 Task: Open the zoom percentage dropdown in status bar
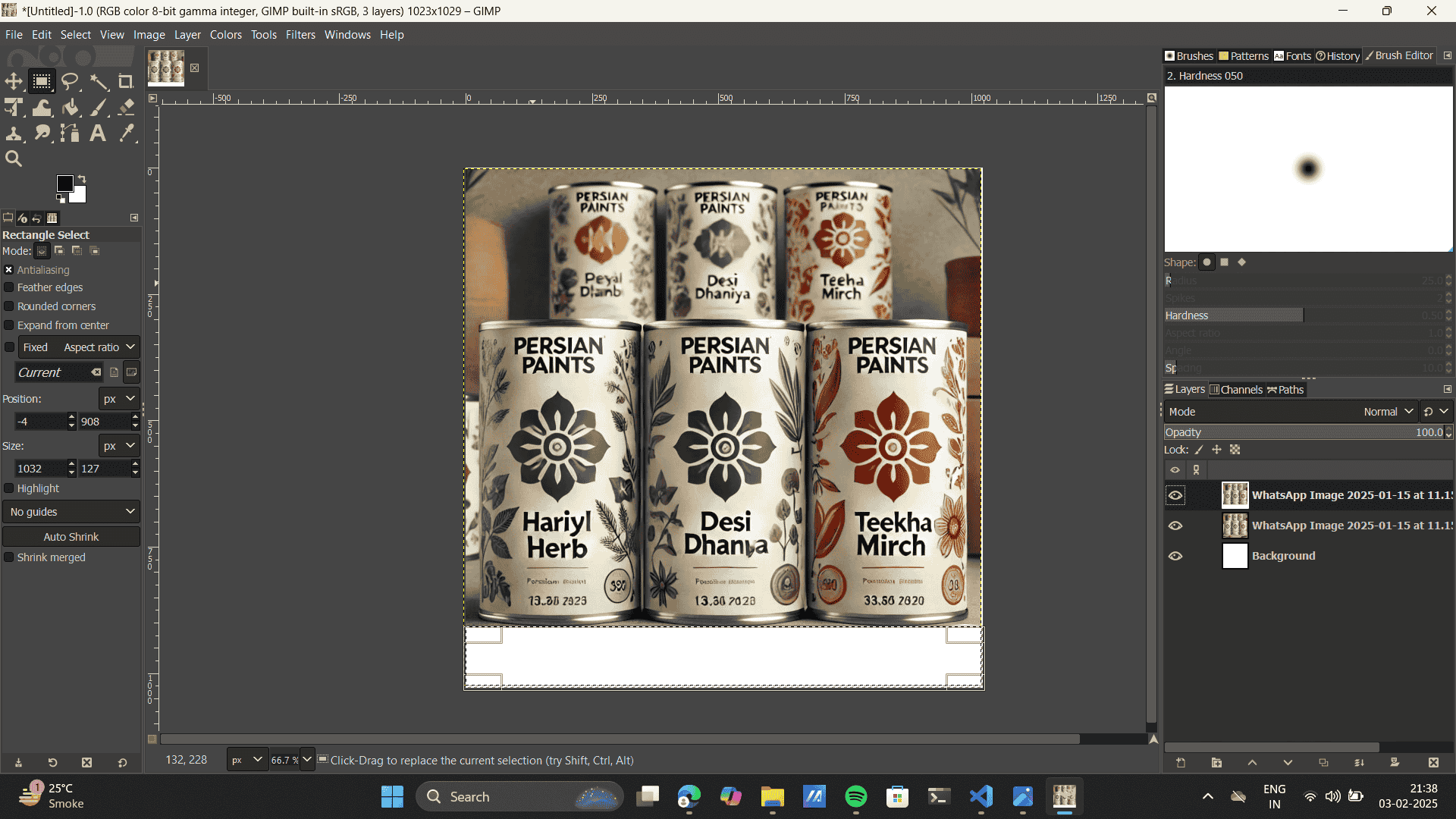[x=307, y=760]
